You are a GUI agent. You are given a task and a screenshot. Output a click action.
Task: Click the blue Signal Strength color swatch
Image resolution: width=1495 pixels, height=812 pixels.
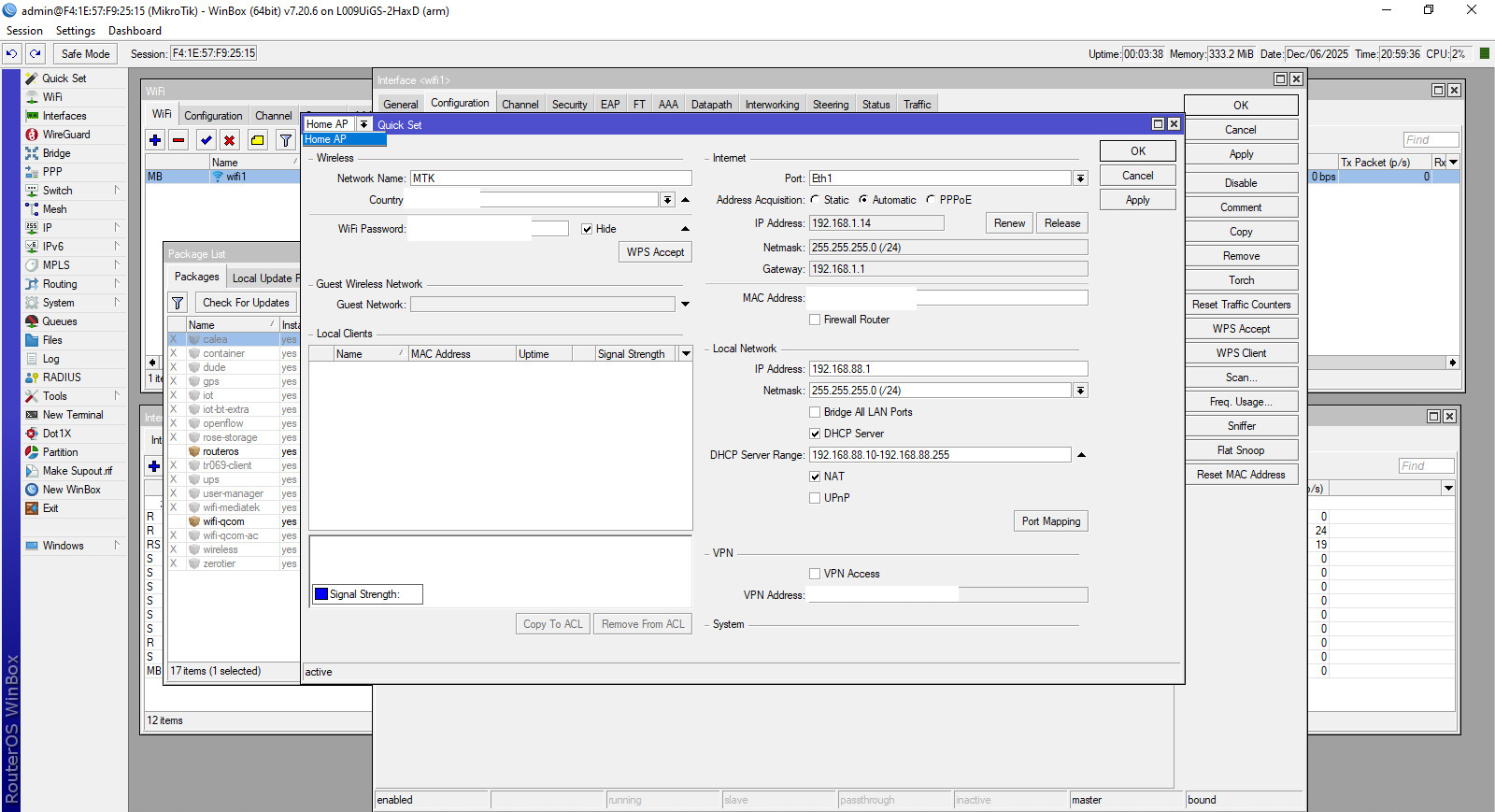(321, 594)
